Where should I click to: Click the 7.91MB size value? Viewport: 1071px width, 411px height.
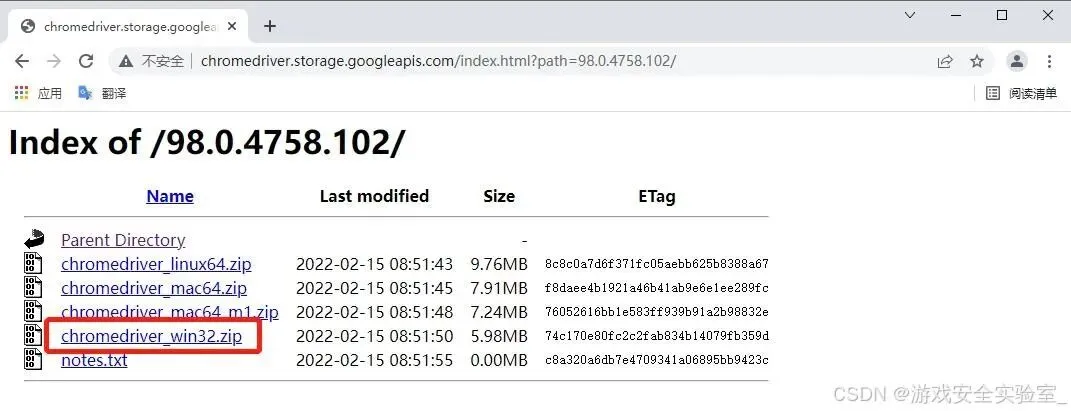499,288
